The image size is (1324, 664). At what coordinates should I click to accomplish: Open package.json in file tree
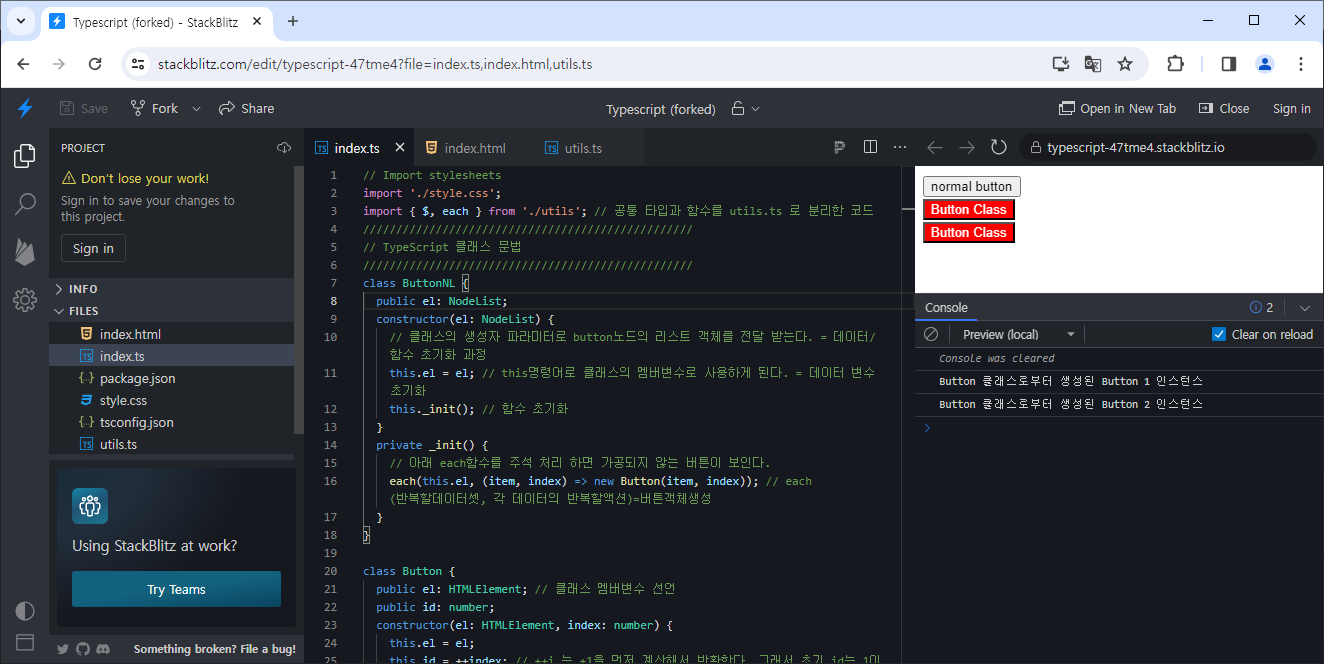[171, 378]
